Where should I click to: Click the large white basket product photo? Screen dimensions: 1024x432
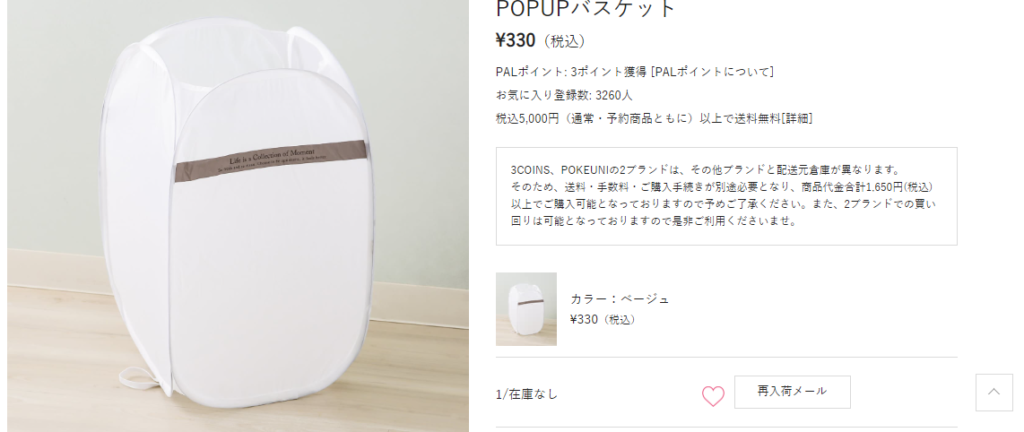point(238,216)
